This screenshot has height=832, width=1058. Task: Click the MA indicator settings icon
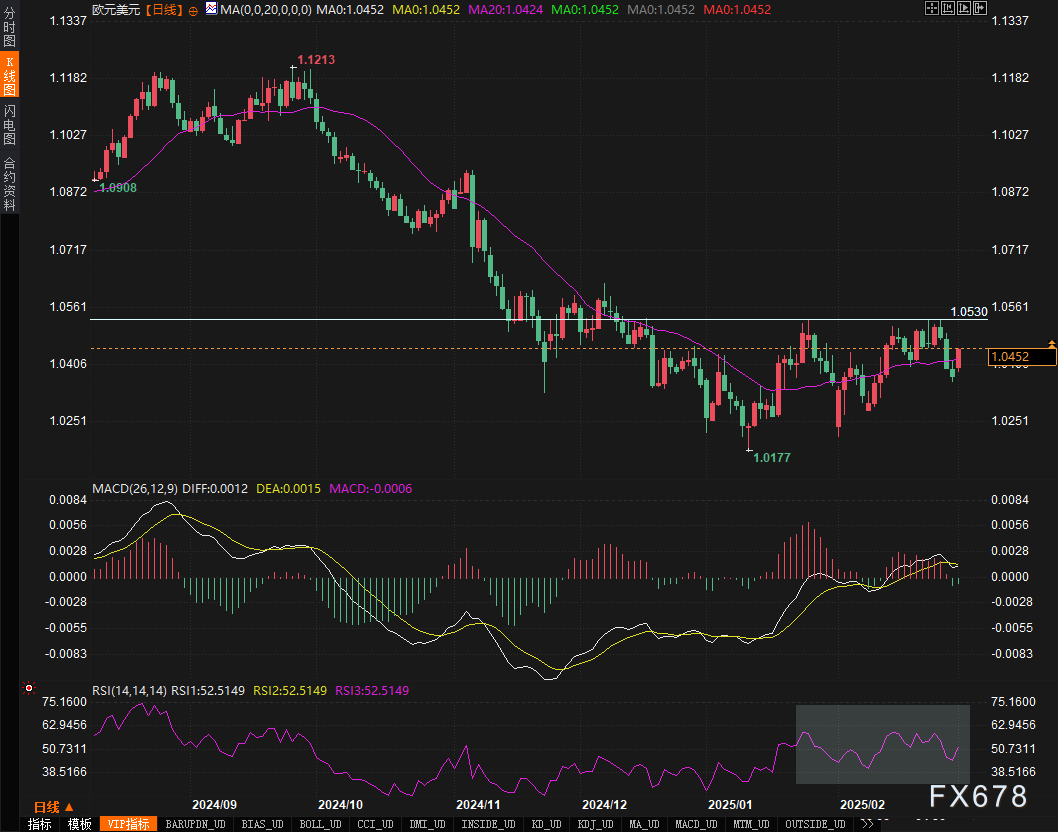(x=210, y=9)
